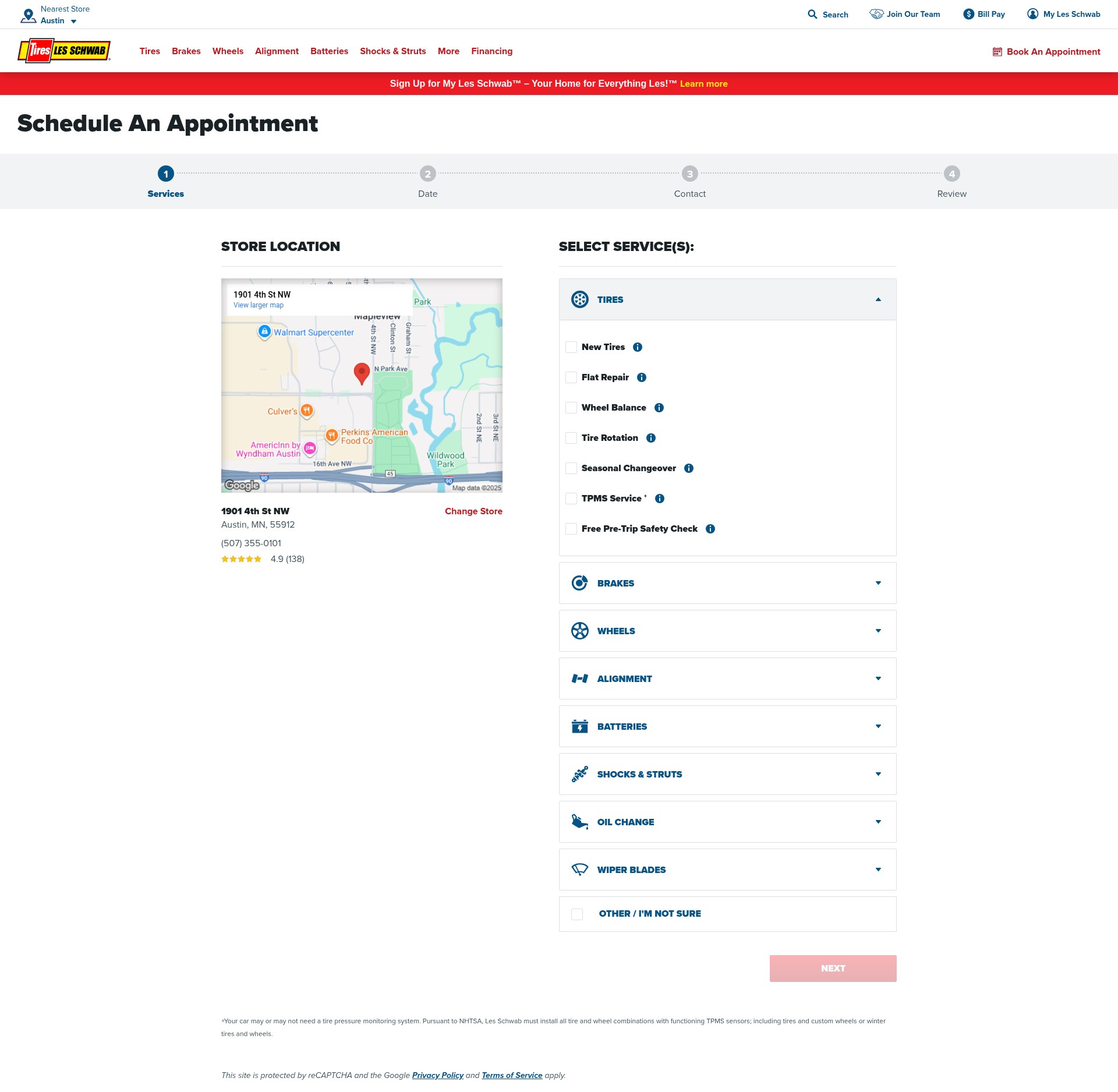This screenshot has width=1118, height=1092.
Task: Expand the Batteries section arrow
Action: pyautogui.click(x=878, y=726)
